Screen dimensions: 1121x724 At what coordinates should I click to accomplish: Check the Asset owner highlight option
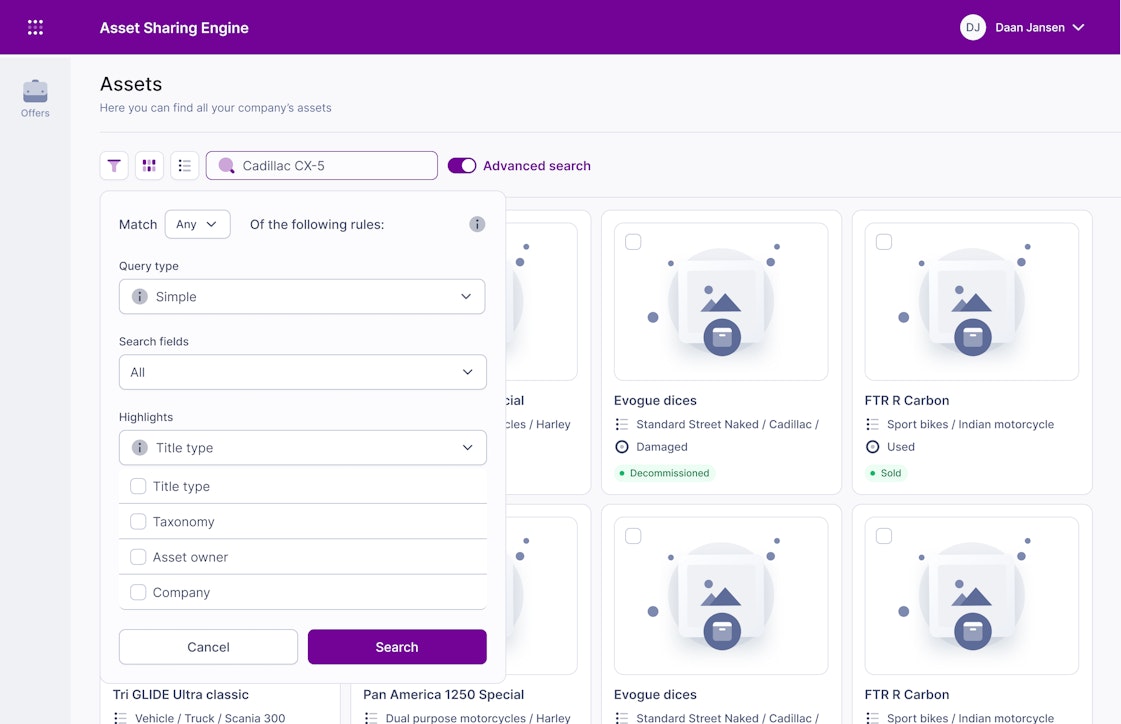click(138, 557)
